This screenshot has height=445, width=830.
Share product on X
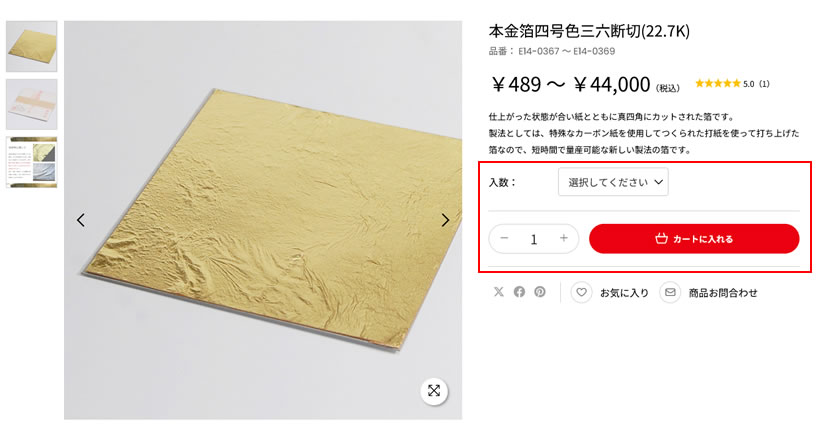click(x=499, y=292)
